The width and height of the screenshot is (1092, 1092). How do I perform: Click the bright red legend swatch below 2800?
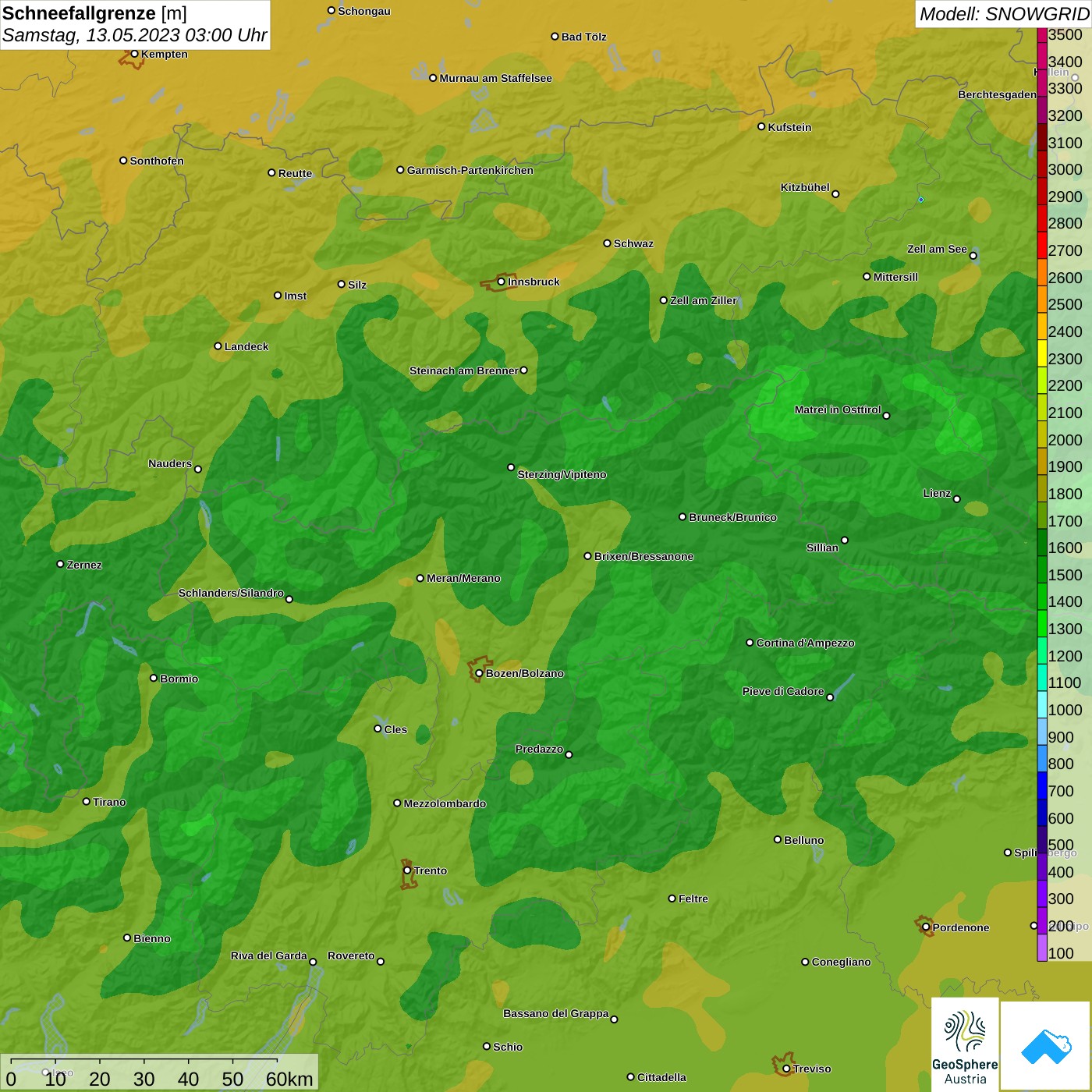(x=1042, y=245)
